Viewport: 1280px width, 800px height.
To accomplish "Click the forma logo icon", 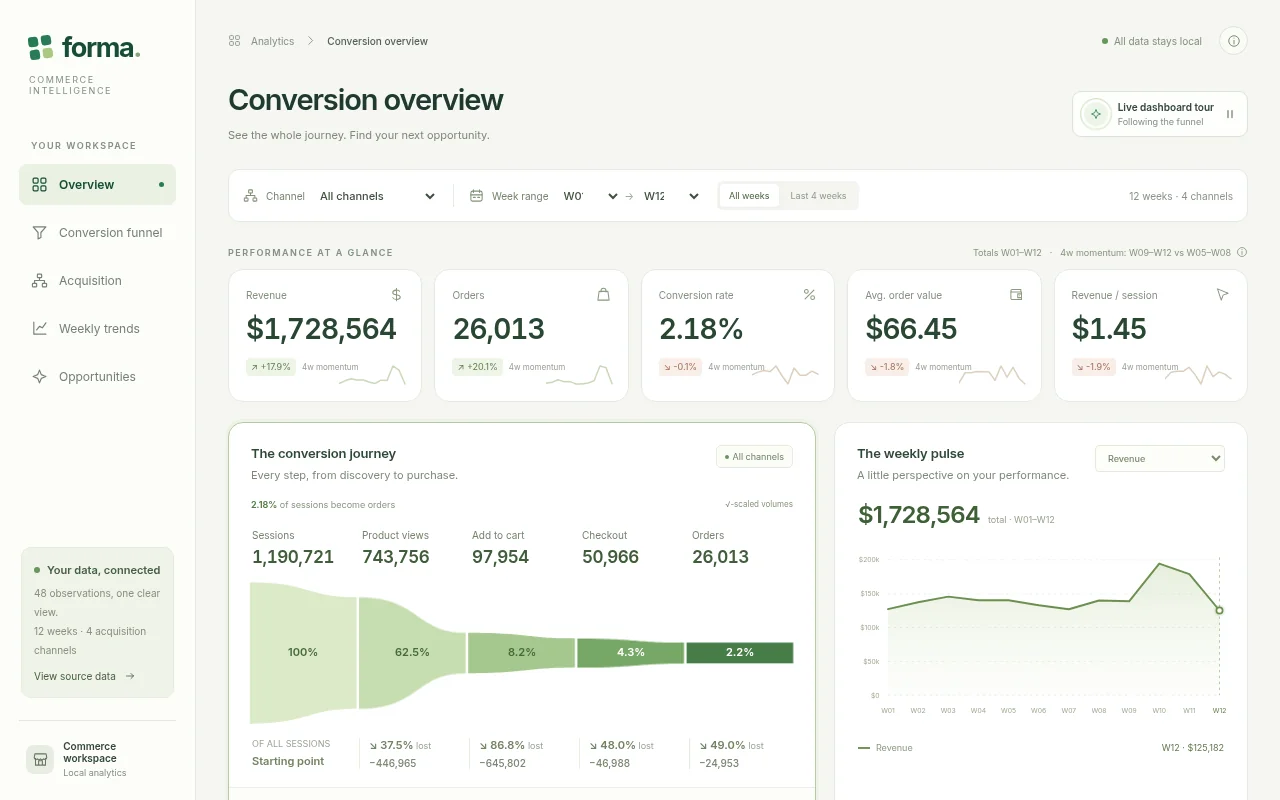I will [41, 47].
